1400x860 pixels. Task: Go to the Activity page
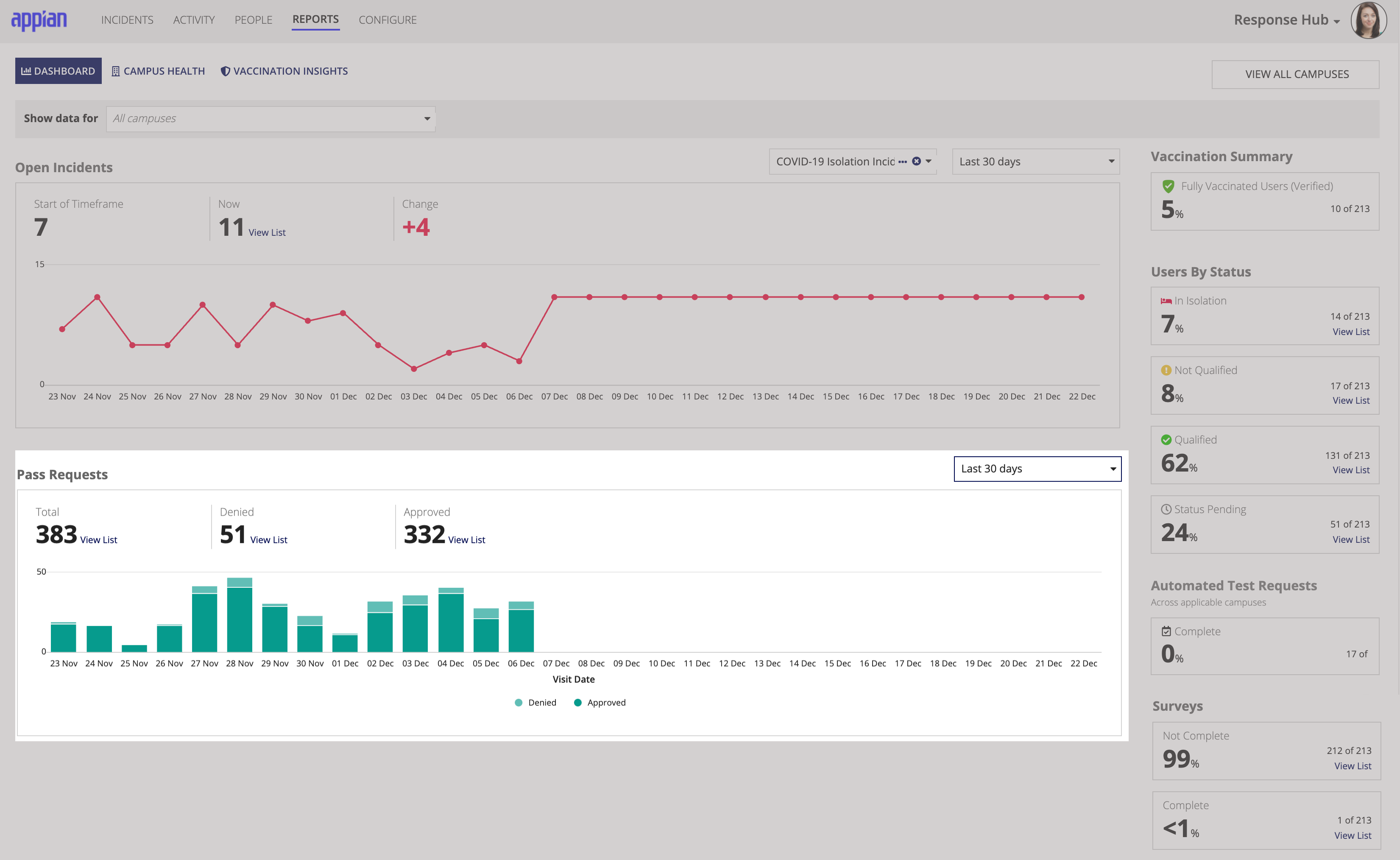pos(194,20)
